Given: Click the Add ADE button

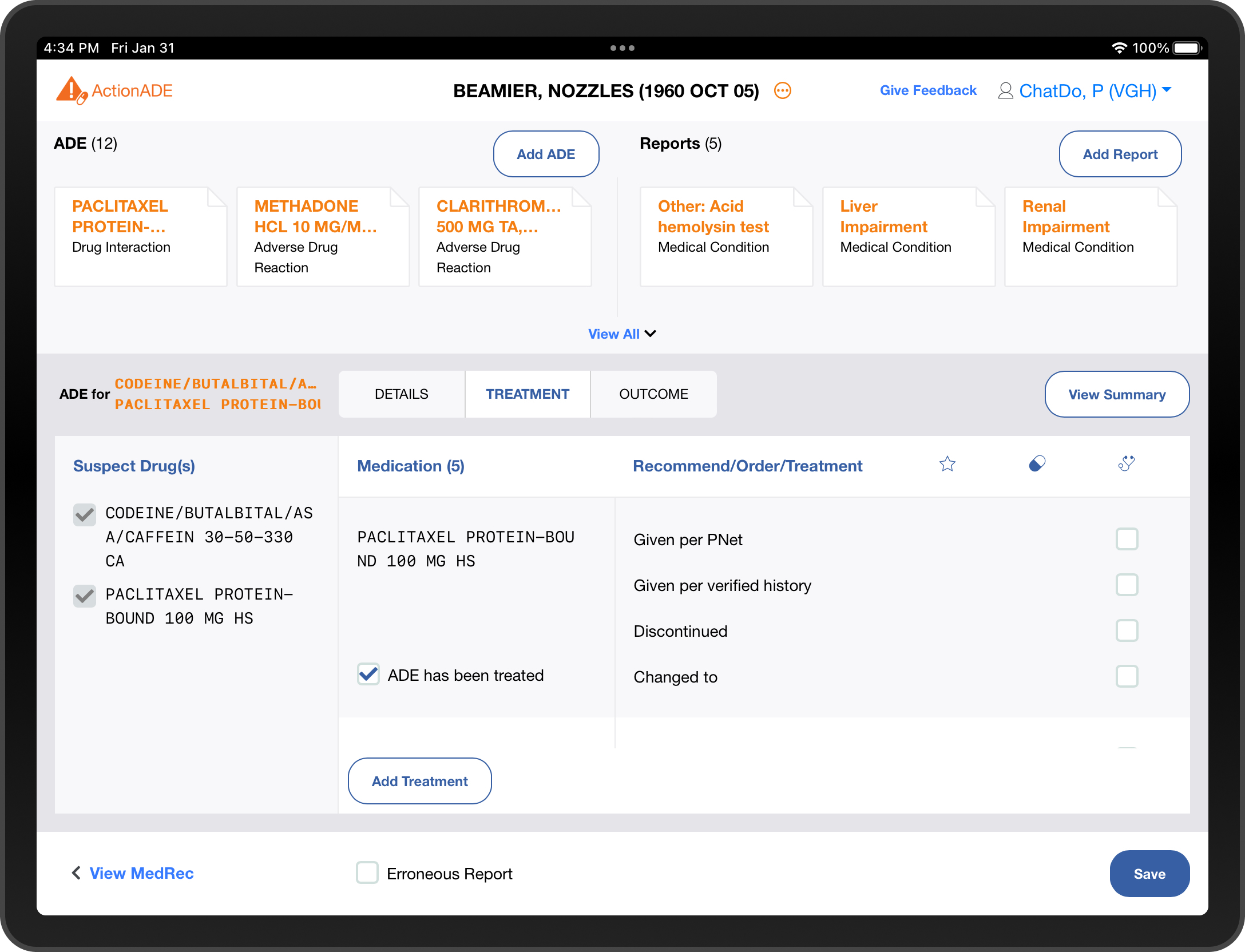Looking at the screenshot, I should (546, 154).
